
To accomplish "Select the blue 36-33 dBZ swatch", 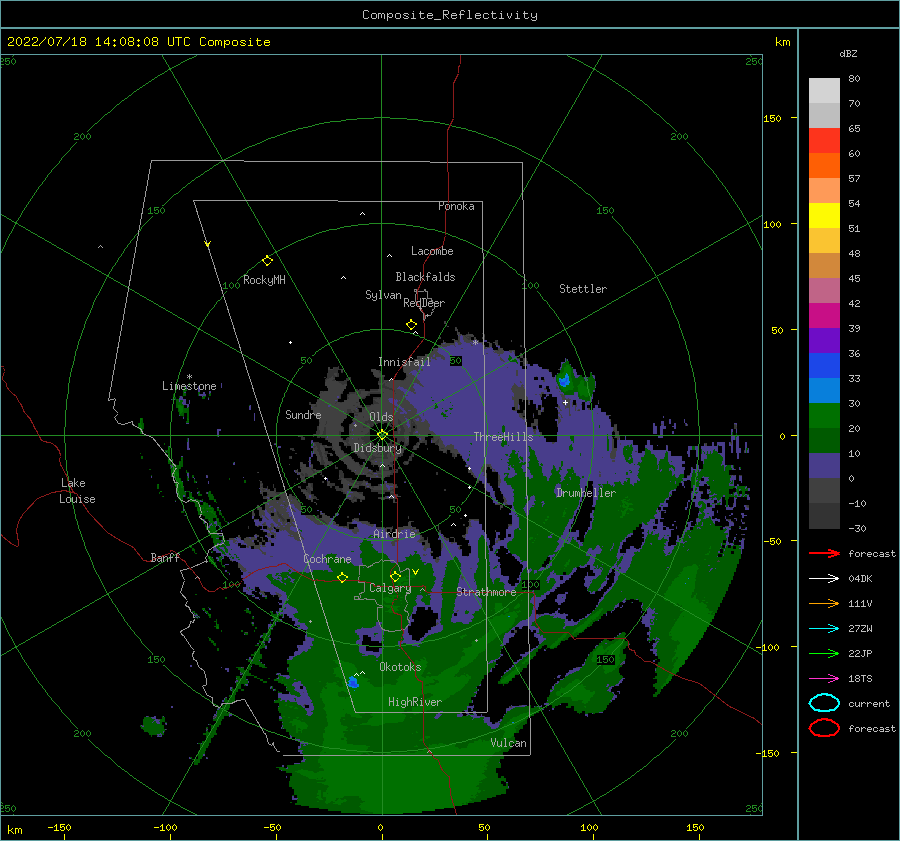I will point(824,365).
